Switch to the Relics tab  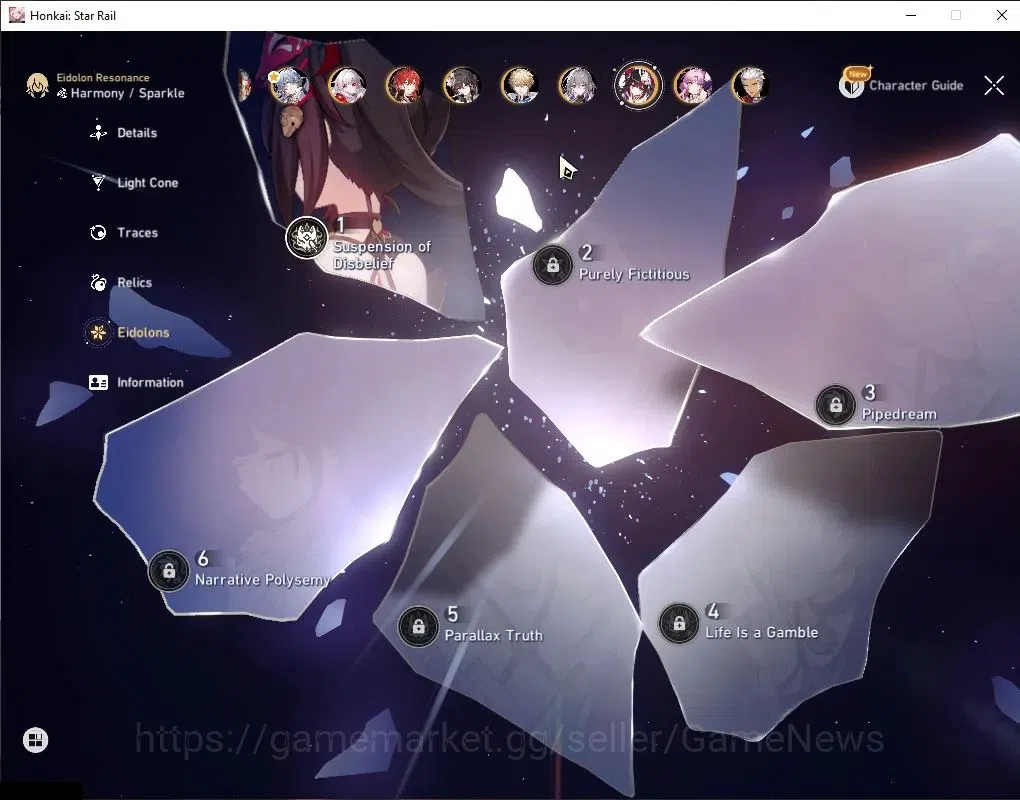pyautogui.click(x=135, y=282)
